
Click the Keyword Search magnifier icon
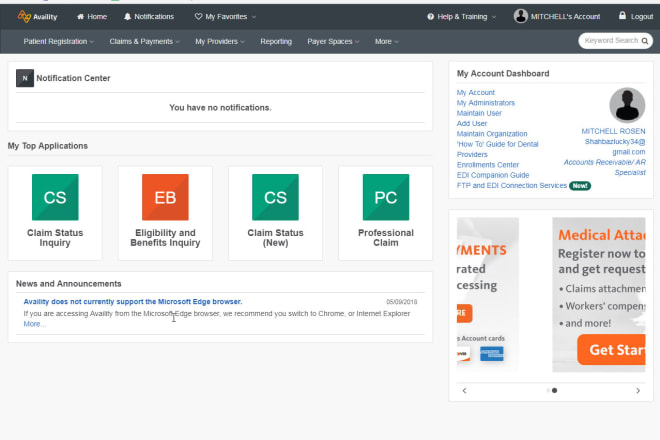[x=644, y=41]
